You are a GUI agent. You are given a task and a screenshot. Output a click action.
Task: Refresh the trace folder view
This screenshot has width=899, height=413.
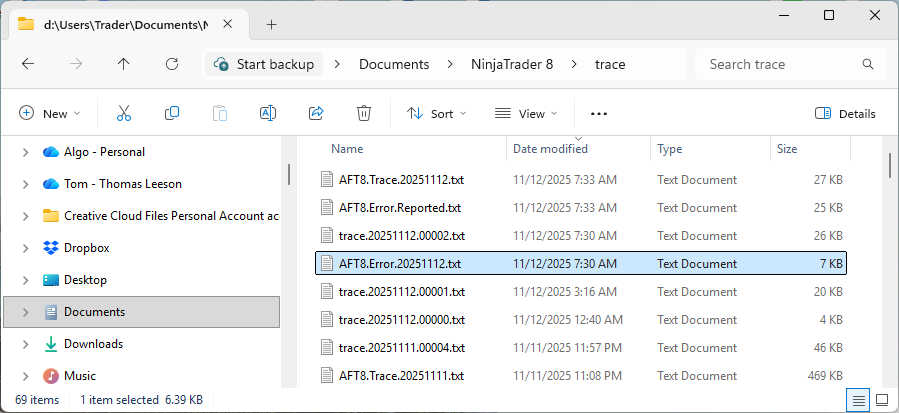171,64
